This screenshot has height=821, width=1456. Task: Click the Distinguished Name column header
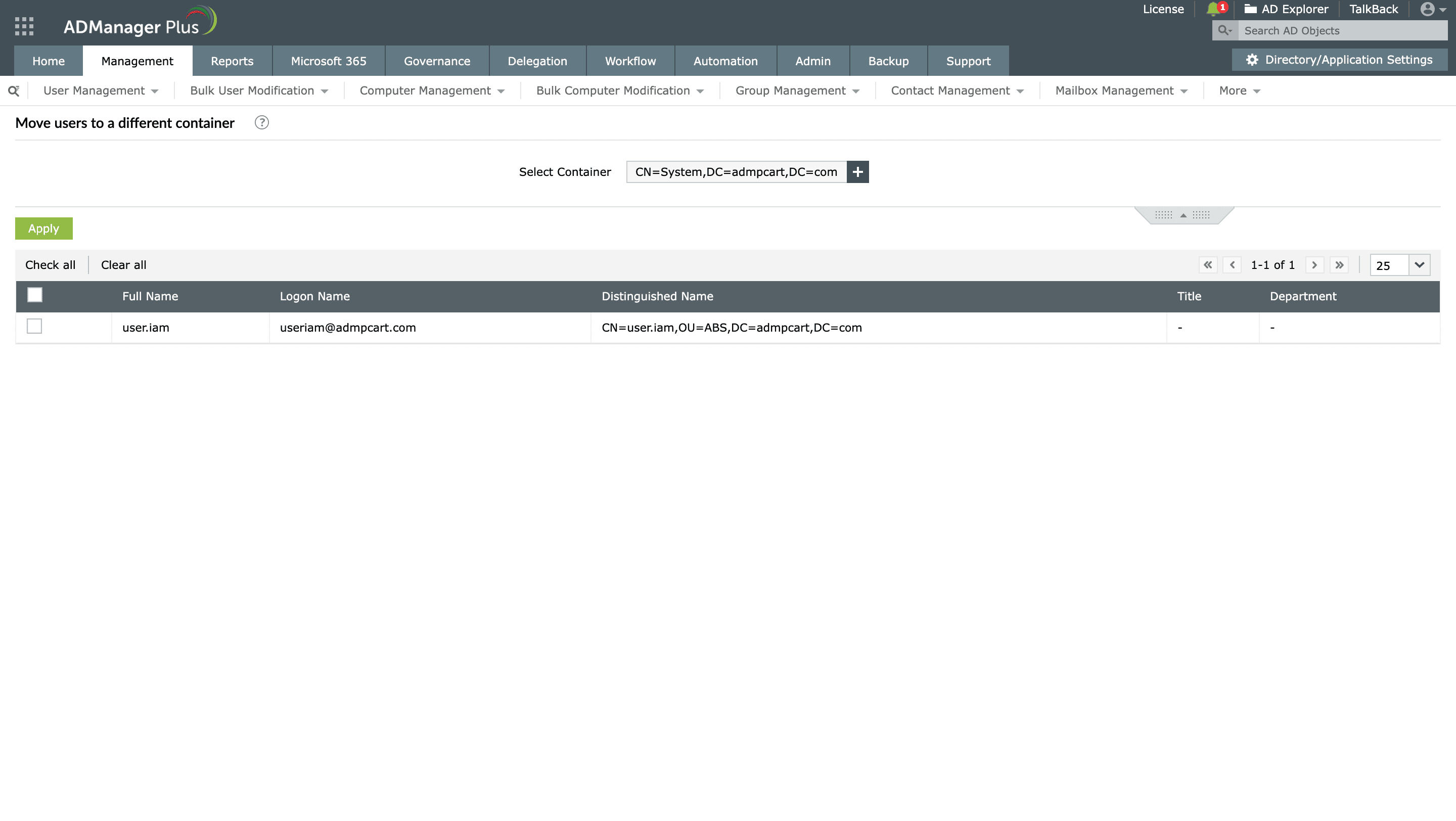point(657,296)
